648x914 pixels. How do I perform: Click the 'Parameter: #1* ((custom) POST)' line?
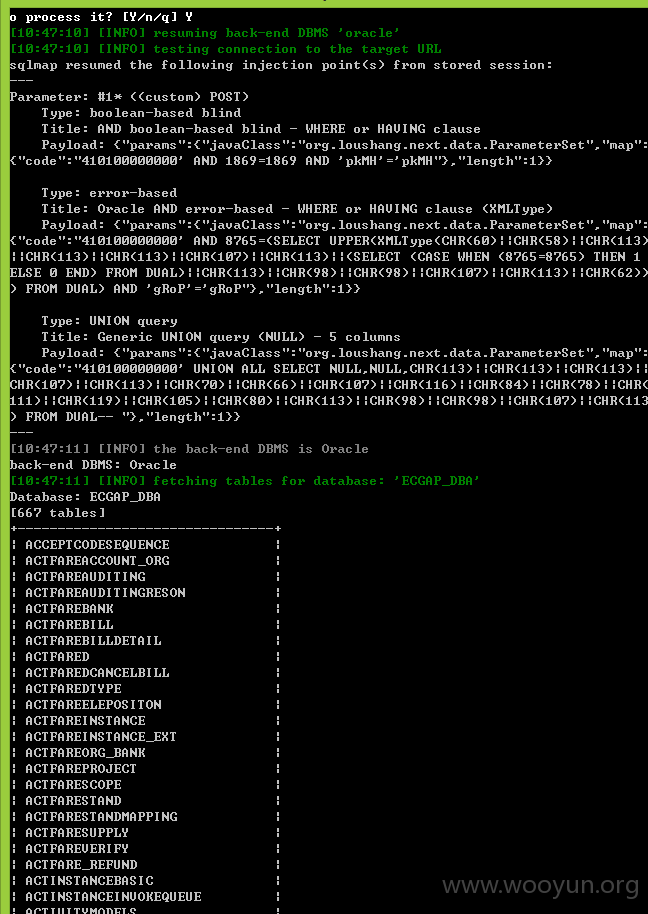pyautogui.click(x=129, y=97)
